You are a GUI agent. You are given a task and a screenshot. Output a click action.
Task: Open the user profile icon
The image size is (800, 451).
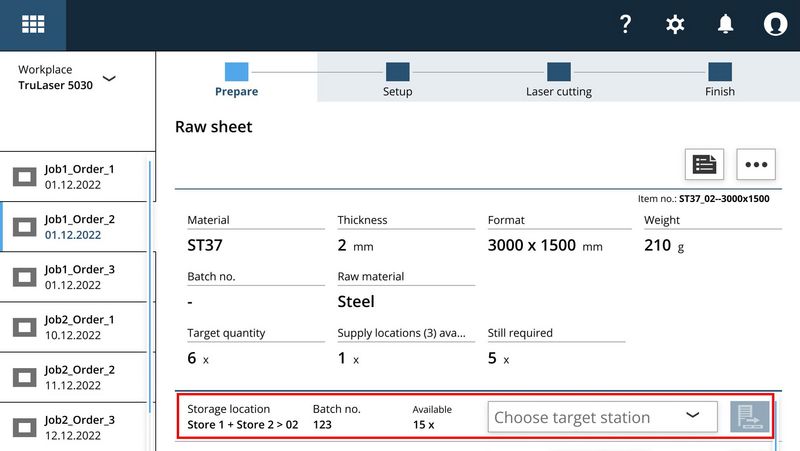tap(775, 25)
